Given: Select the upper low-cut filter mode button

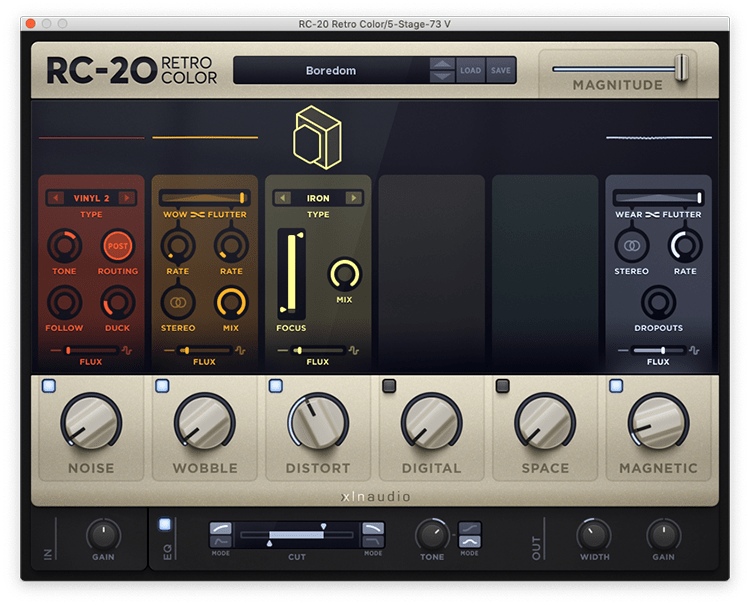Looking at the screenshot, I should 221,528.
